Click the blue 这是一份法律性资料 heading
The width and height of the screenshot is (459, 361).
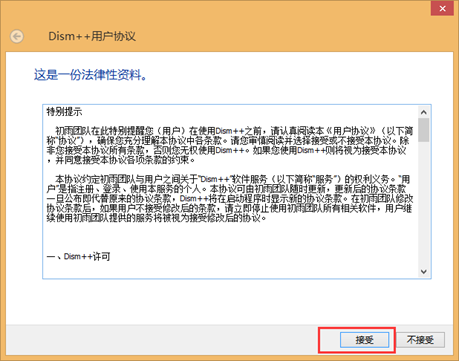click(90, 75)
